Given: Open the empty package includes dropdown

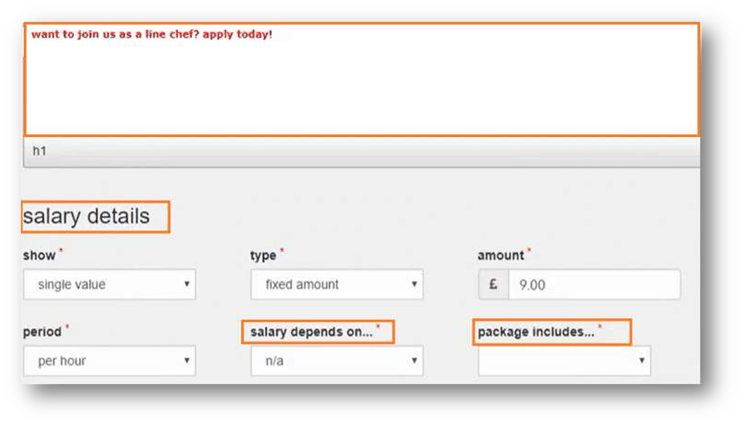Looking at the screenshot, I should pyautogui.click(x=564, y=361).
